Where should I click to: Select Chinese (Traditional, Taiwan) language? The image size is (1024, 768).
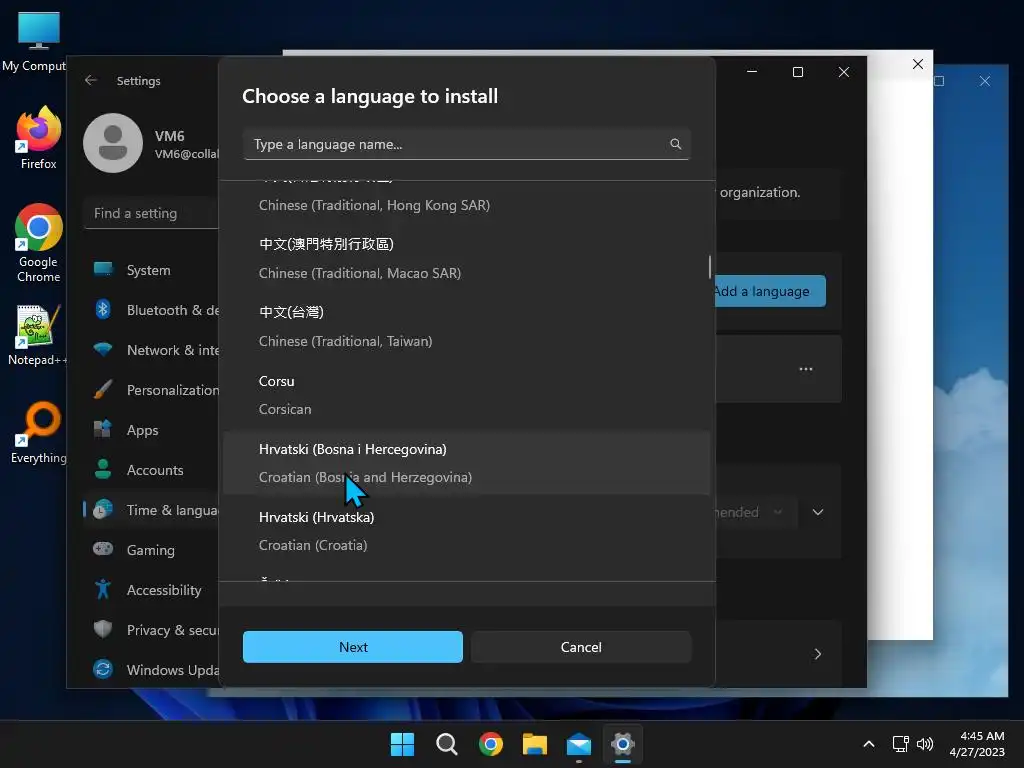coord(466,327)
